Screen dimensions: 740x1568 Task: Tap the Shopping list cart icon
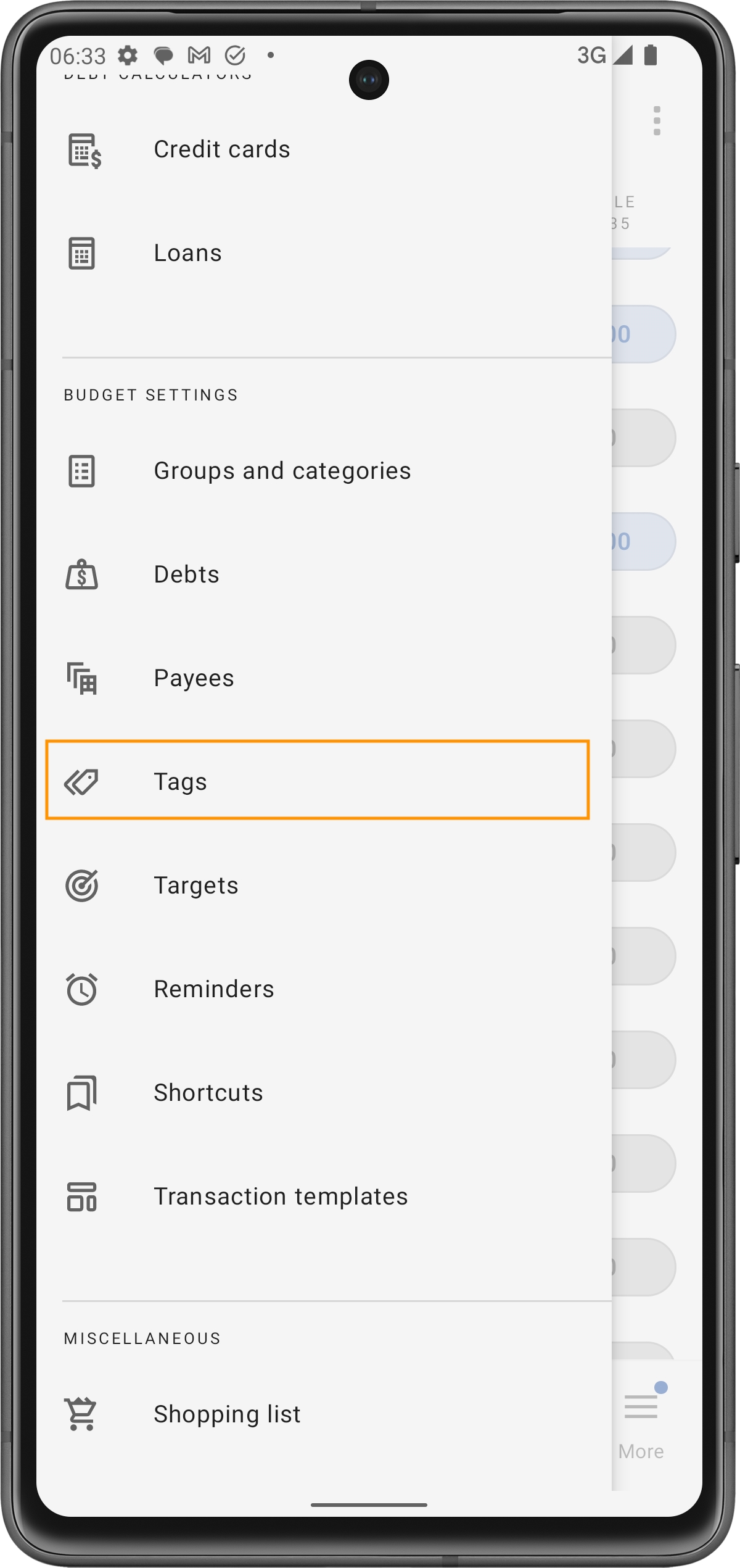click(x=81, y=1414)
